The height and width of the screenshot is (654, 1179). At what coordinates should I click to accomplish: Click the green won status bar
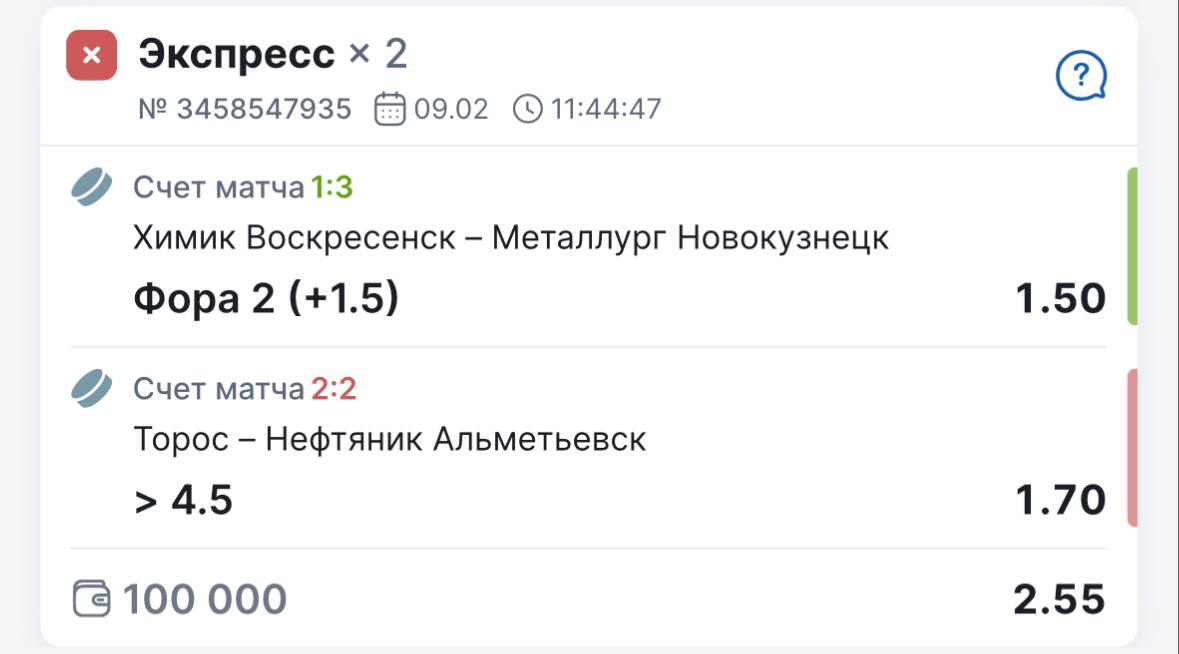click(x=1132, y=246)
